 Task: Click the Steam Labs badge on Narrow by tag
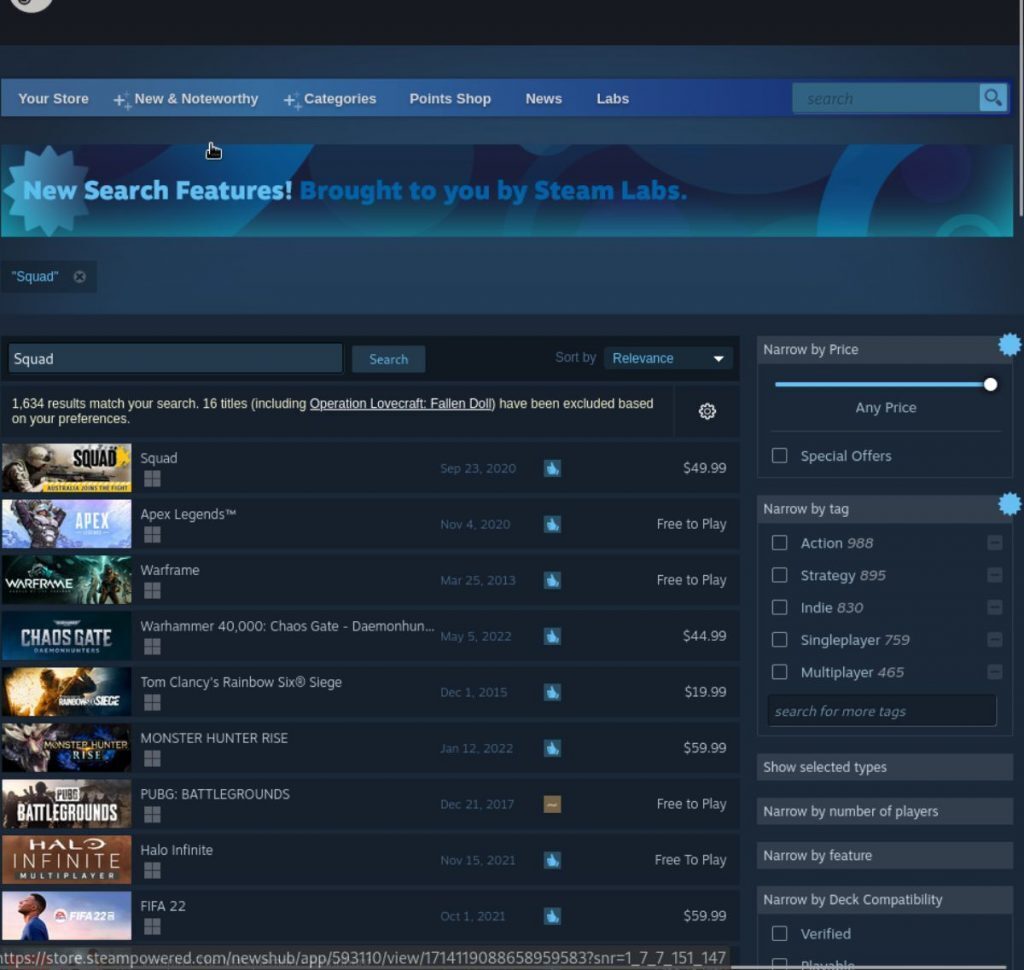(x=1008, y=504)
